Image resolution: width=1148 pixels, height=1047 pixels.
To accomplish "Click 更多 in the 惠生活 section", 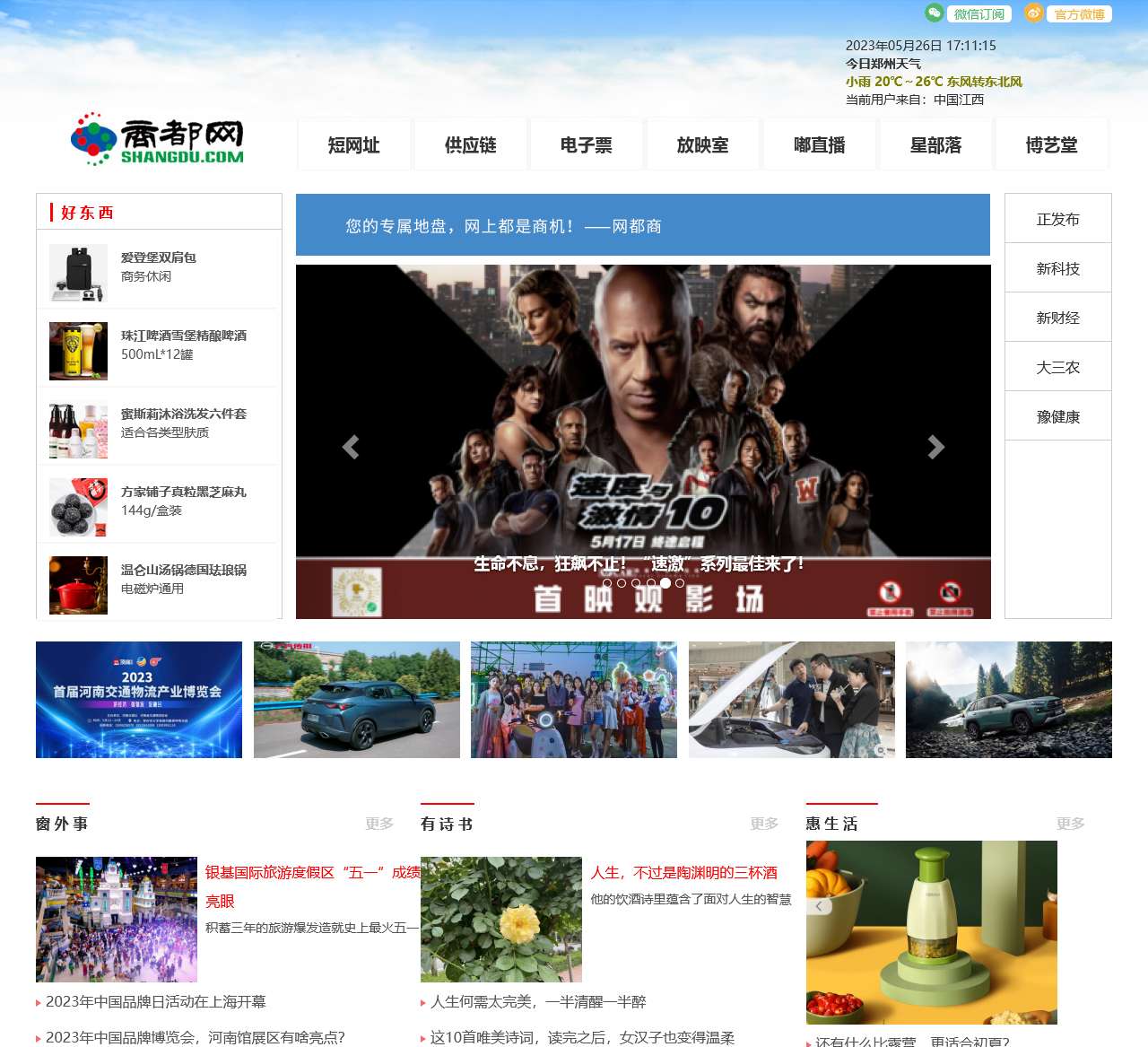I will click(x=1071, y=824).
